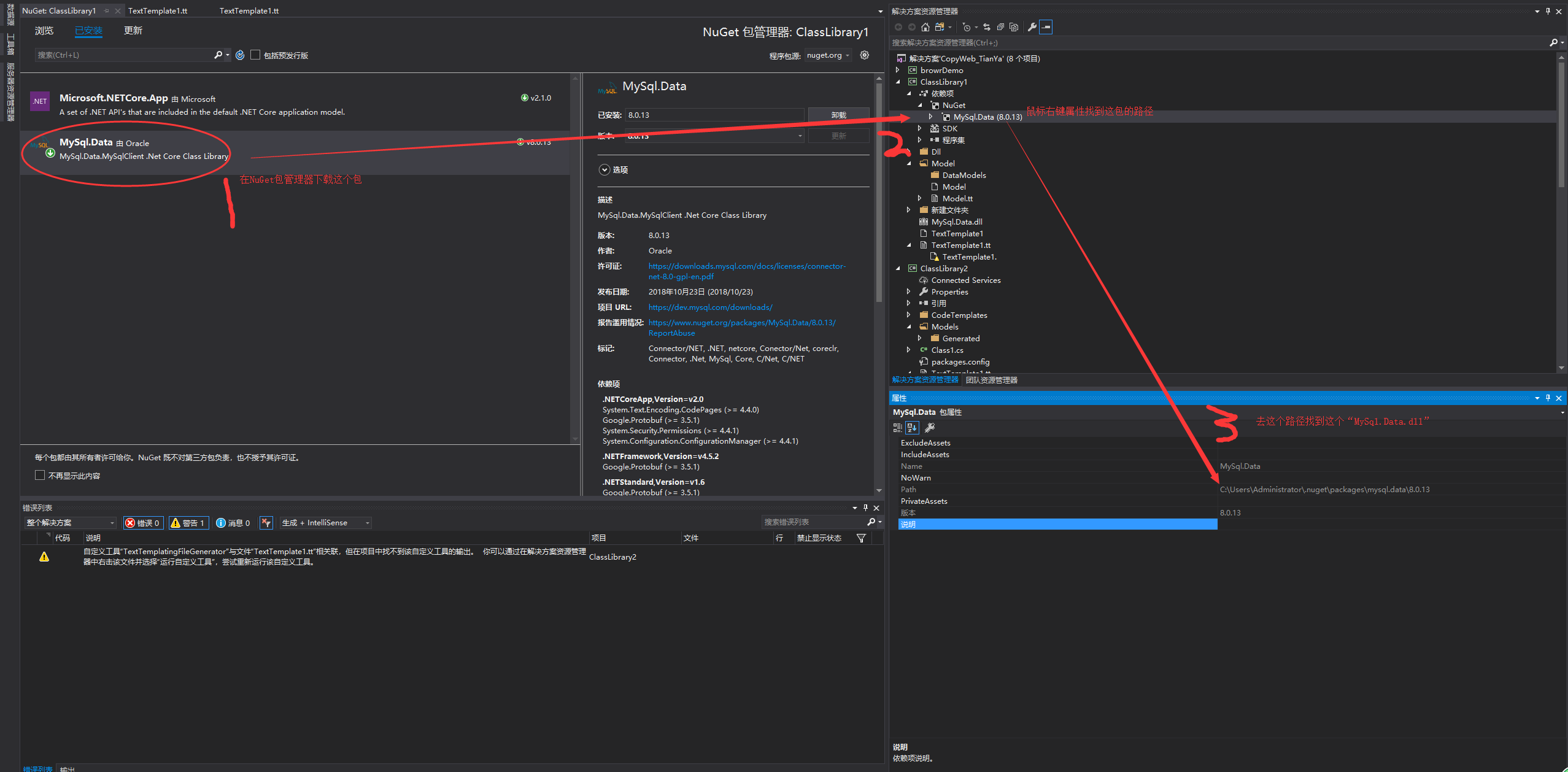Open the nuget.org package source dropdown
Image resolution: width=1568 pixels, height=772 pixels.
[828, 55]
